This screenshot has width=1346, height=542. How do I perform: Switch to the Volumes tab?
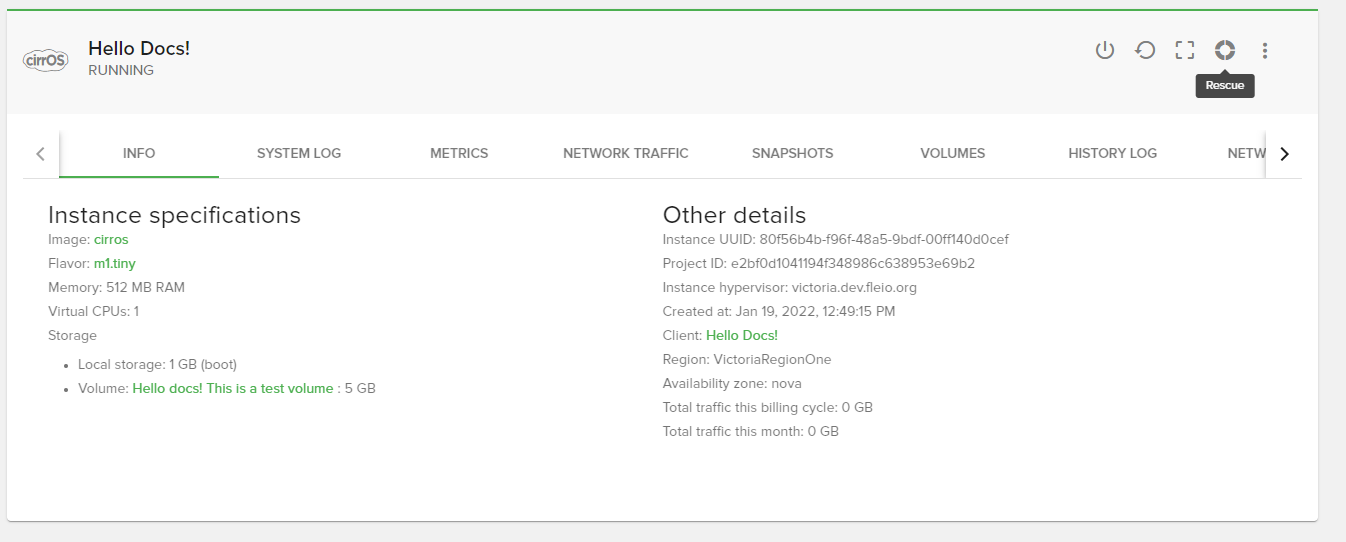click(952, 153)
